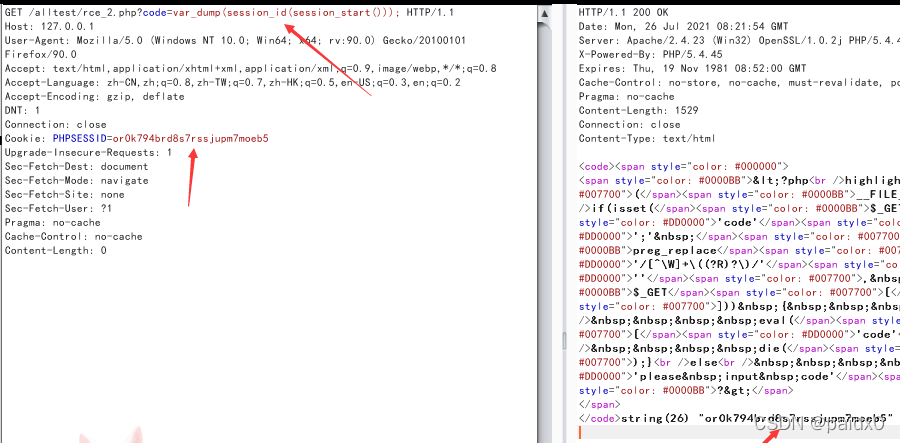The image size is (900, 443).
Task: Click the User-Agent: Mozilla/5.0 header line
Action: [235, 40]
